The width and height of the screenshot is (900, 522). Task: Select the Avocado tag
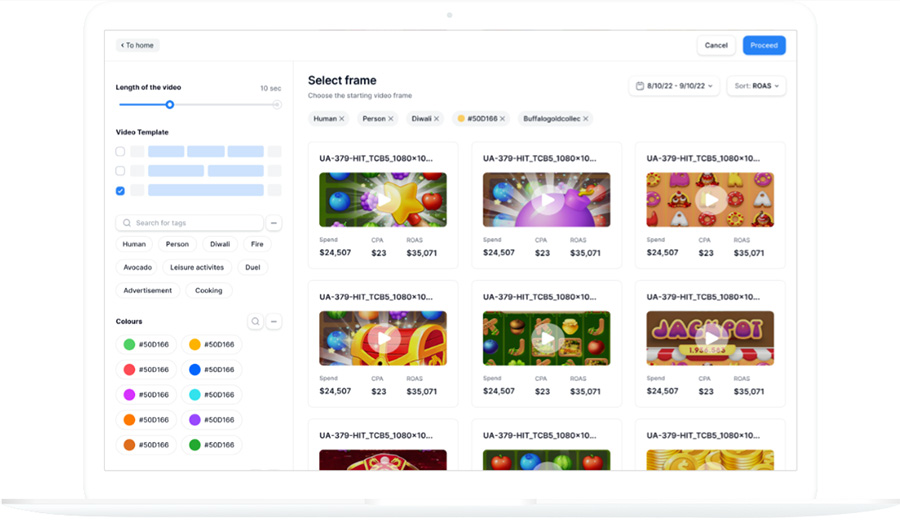click(138, 268)
